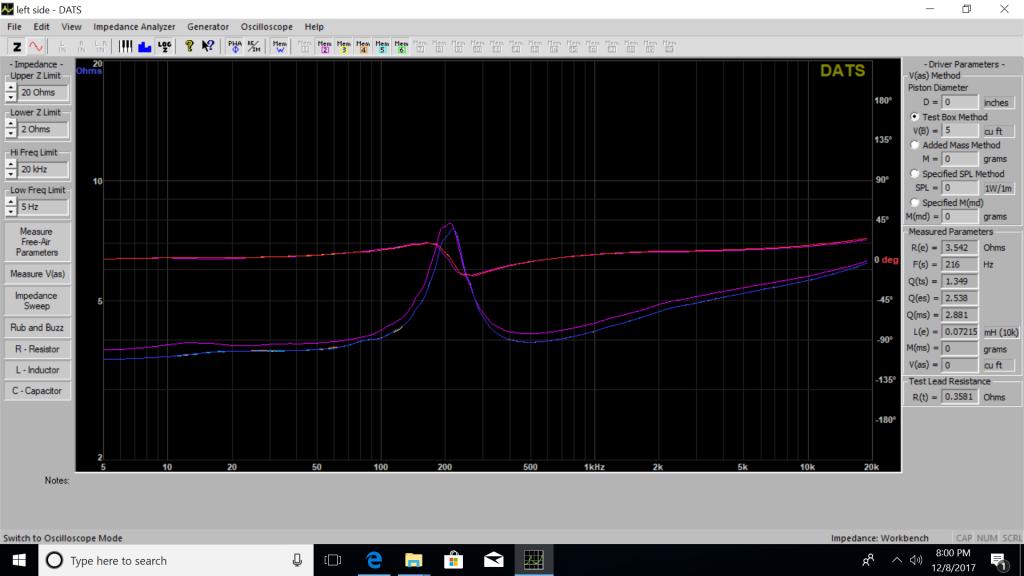Click the greyed Mem 1 slot icon

click(x=305, y=46)
